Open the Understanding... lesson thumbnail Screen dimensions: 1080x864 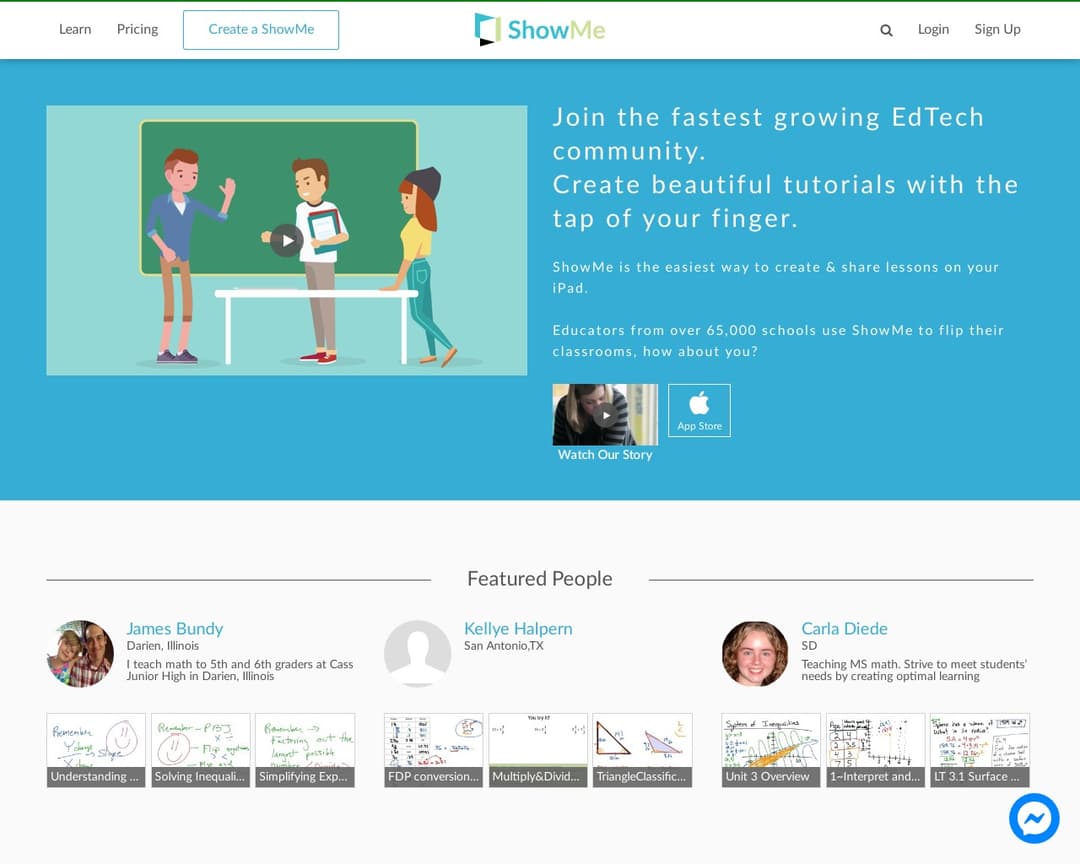tap(96, 750)
